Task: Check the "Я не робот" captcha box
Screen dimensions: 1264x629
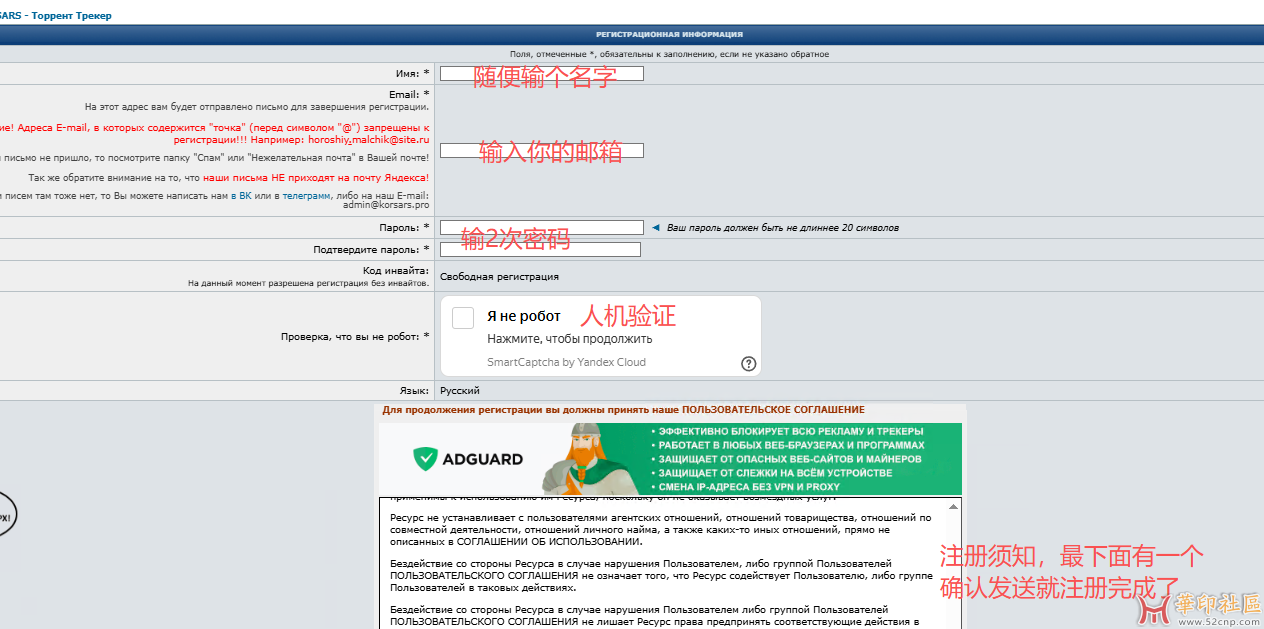Action: point(463,318)
